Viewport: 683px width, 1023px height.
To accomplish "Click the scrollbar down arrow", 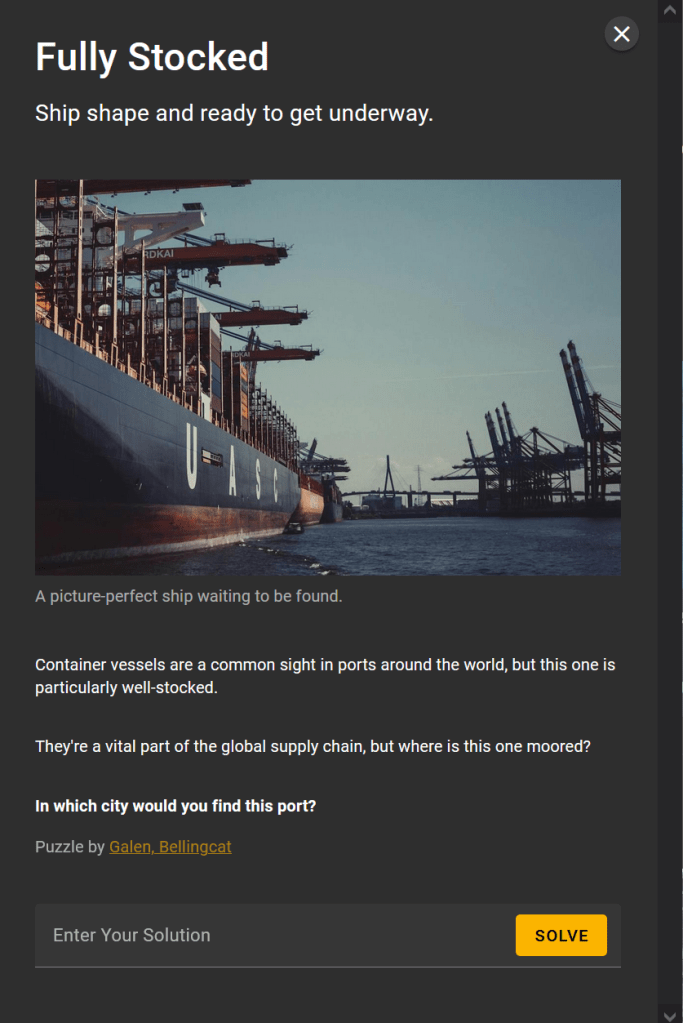I will (670, 1013).
